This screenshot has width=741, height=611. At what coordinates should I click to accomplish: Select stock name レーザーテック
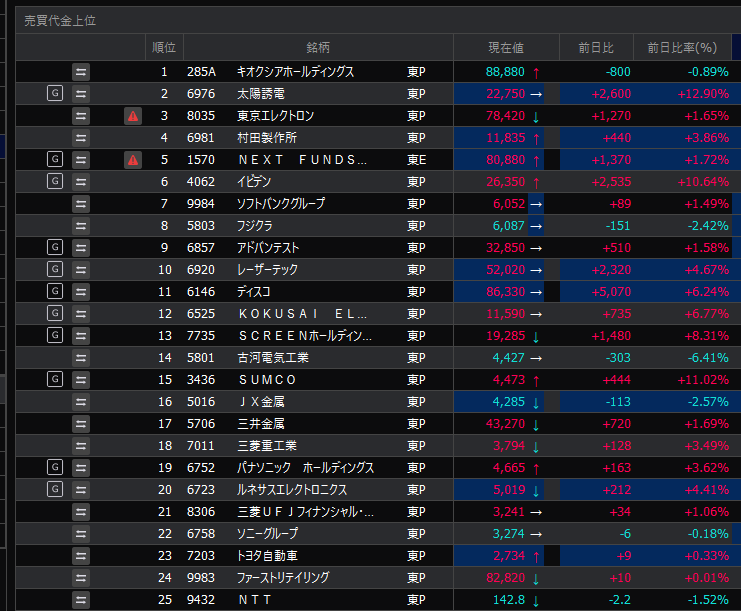pyautogui.click(x=267, y=269)
